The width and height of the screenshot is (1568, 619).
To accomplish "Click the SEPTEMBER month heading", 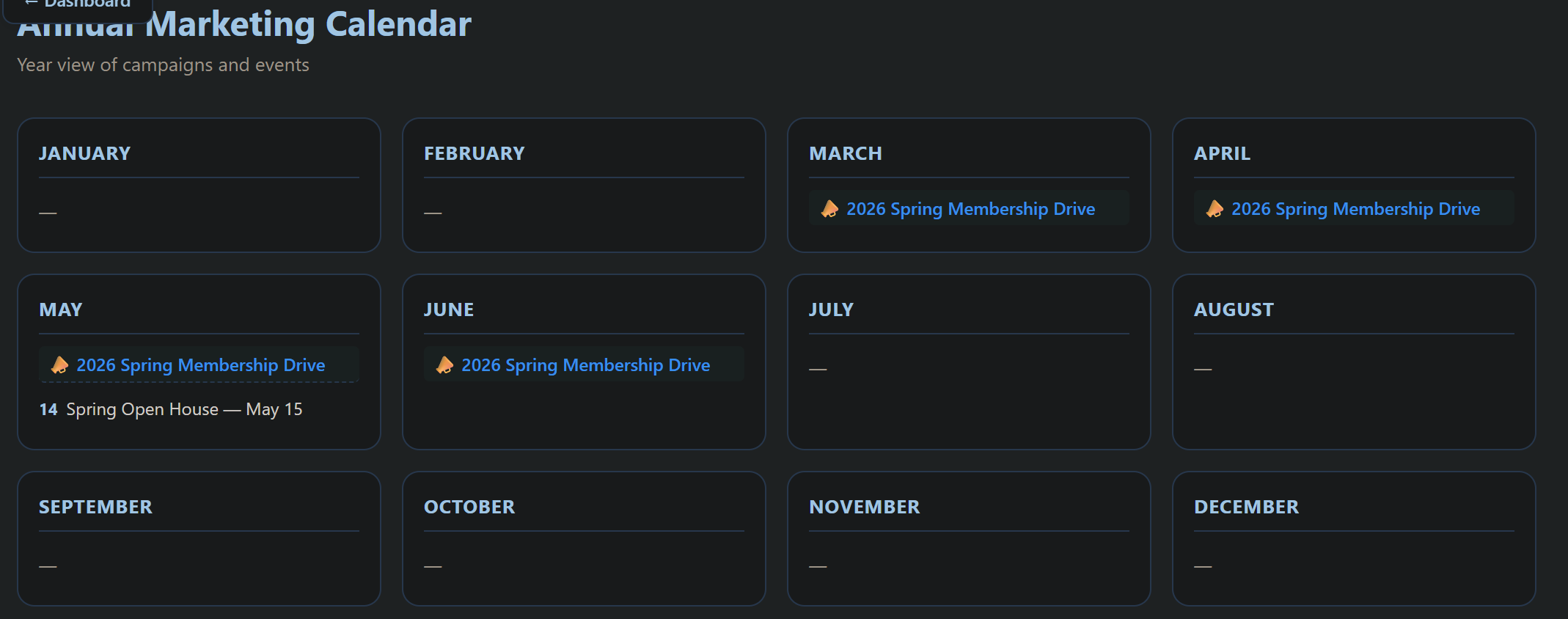I will pyautogui.click(x=95, y=507).
